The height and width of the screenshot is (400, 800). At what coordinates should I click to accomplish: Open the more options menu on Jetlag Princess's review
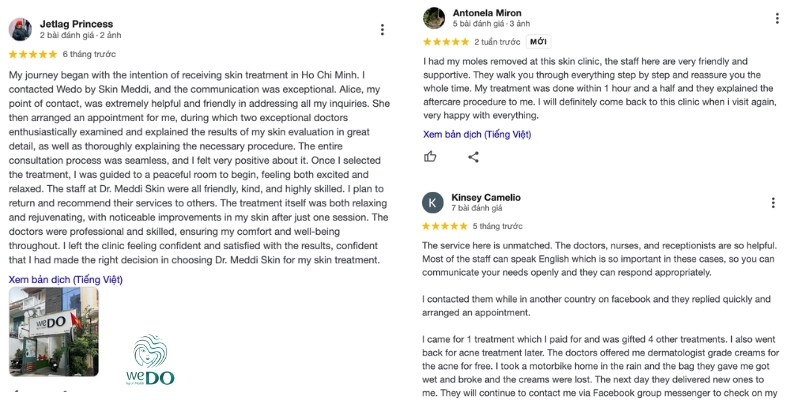tap(382, 30)
